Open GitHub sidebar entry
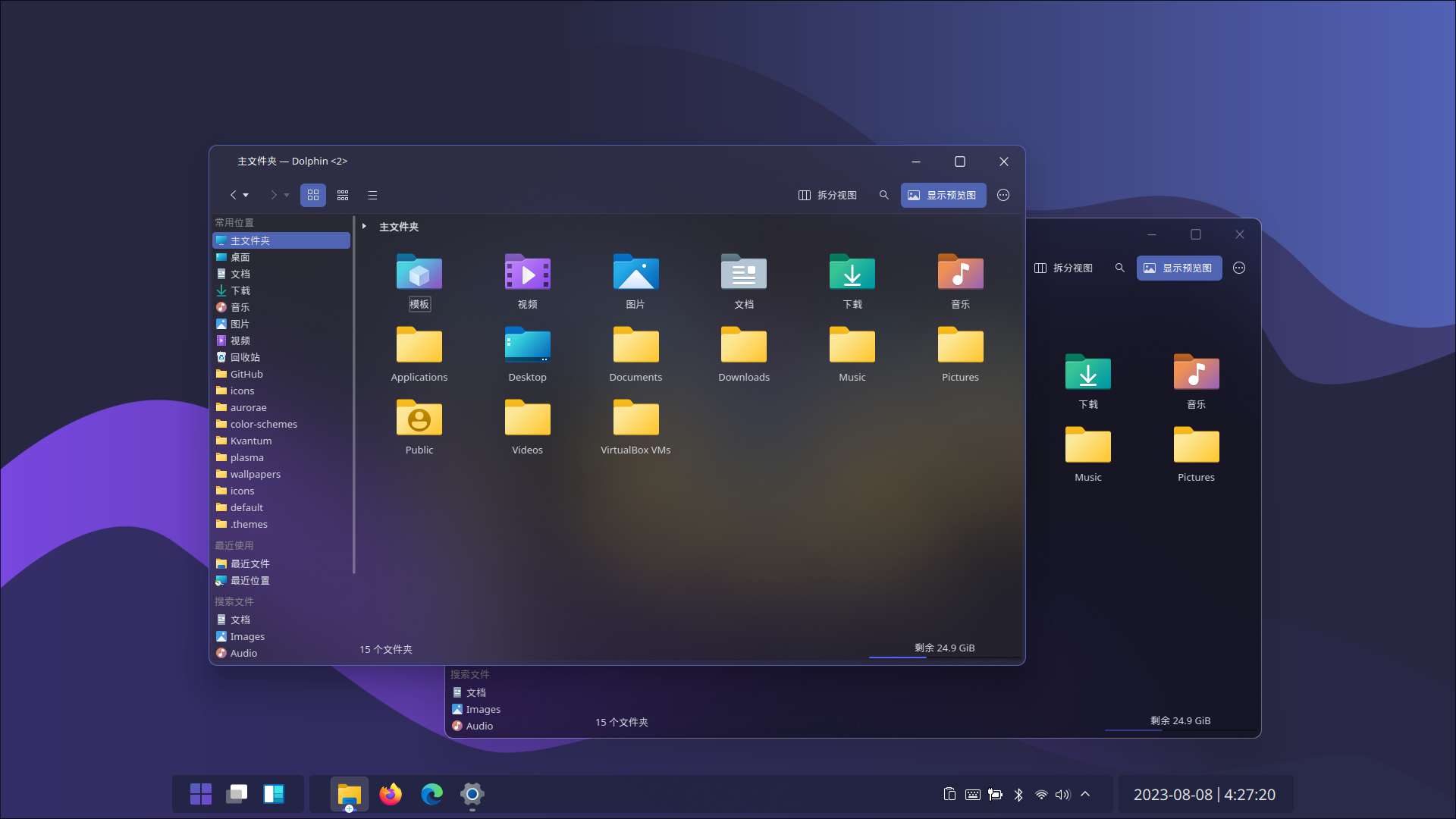Viewport: 1456px width, 819px height. (281, 374)
